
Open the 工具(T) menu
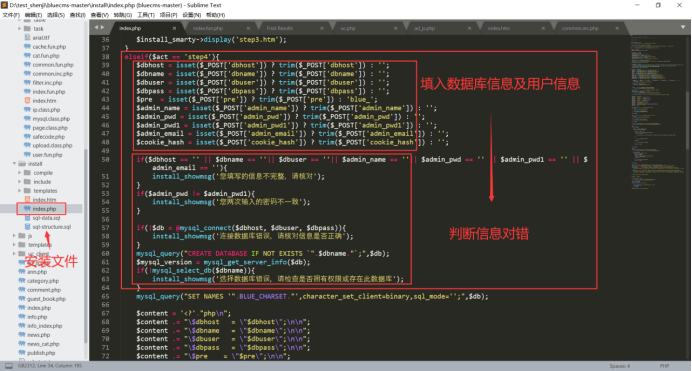pos(146,15)
